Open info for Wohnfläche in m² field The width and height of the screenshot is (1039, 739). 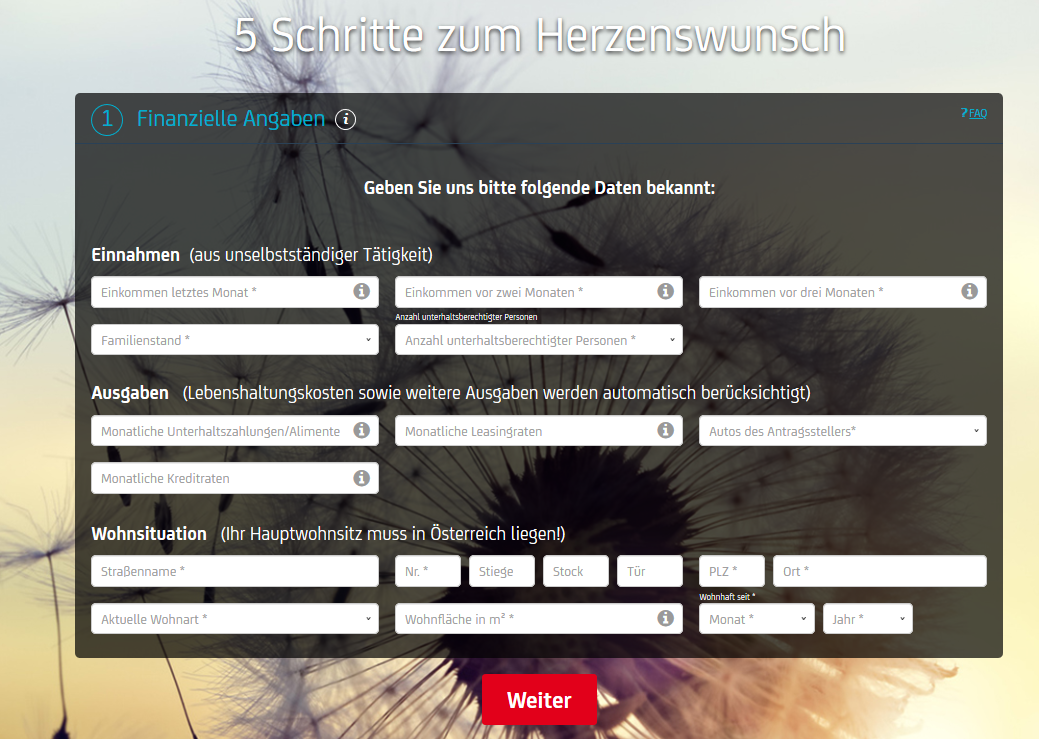click(666, 618)
